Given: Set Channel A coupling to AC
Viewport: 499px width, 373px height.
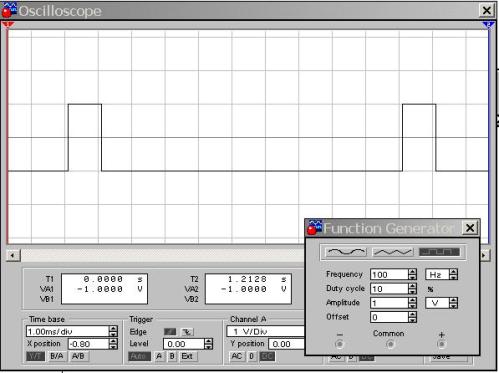Looking at the screenshot, I should [236, 356].
